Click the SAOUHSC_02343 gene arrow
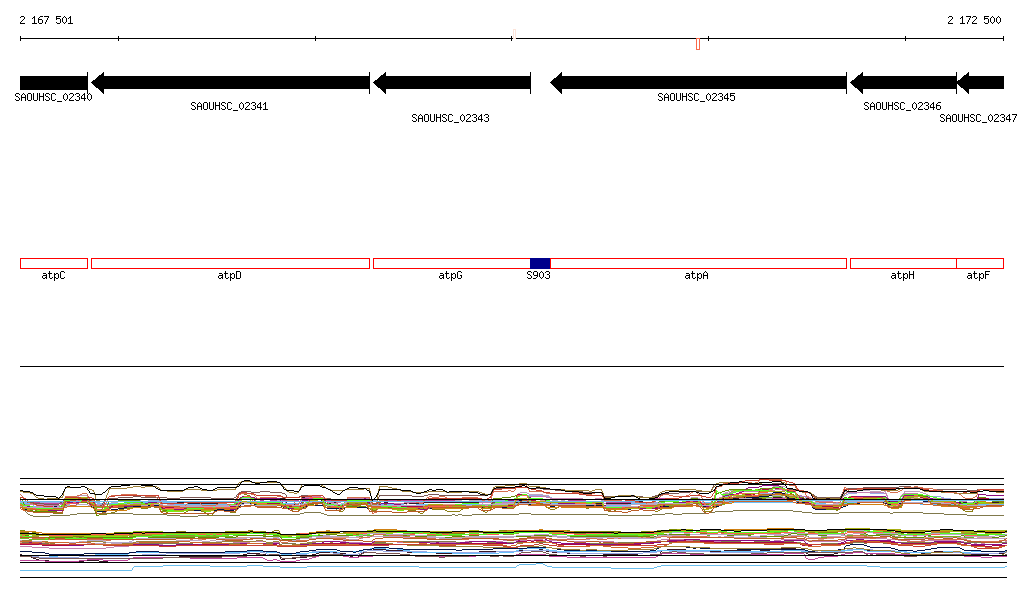The width and height of the screenshot is (1024, 611). tap(452, 83)
